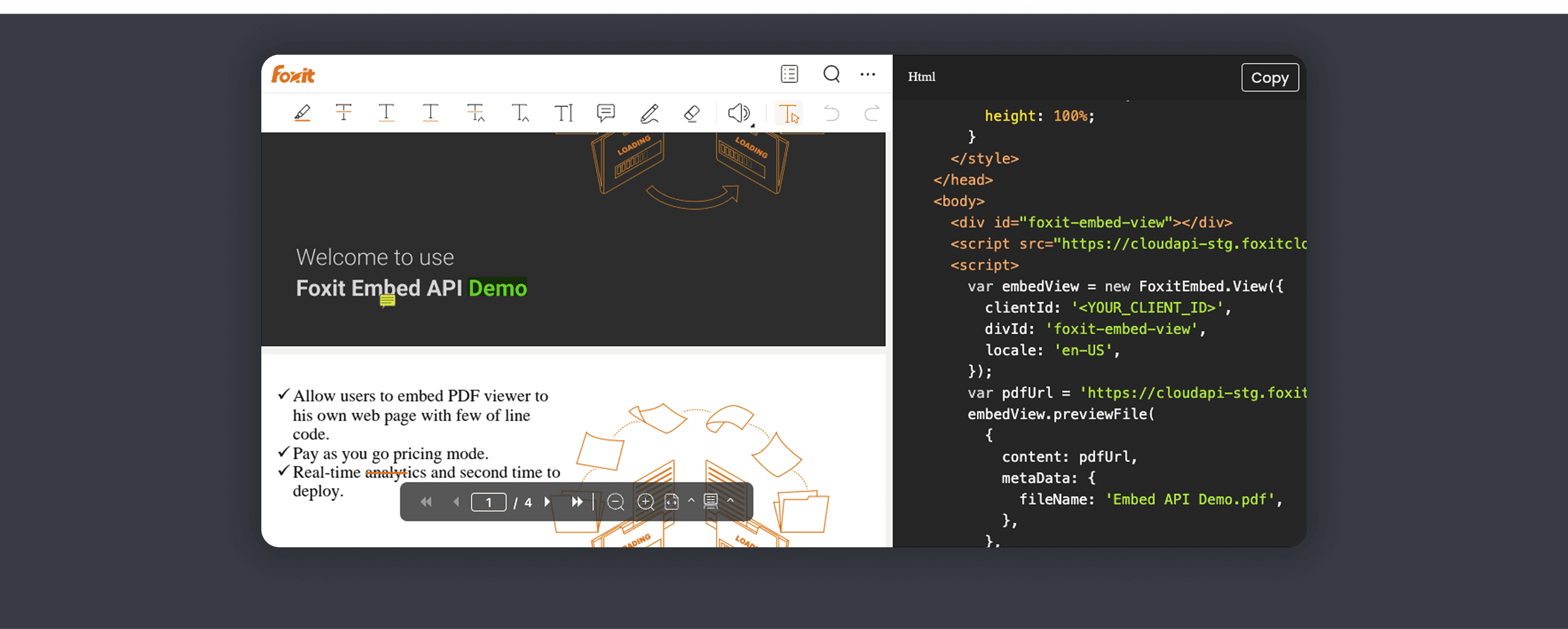Go to the previous page

point(456,502)
